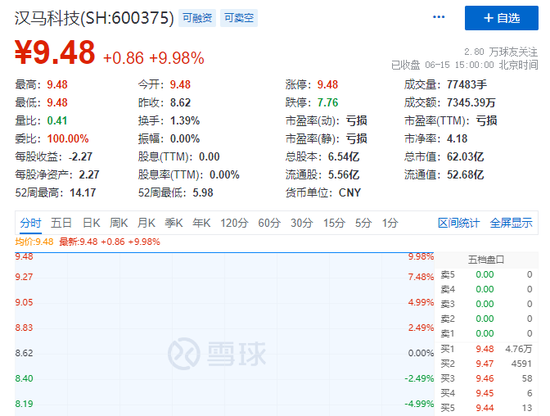Click the 流通值 value 52.68亿
The height and width of the screenshot is (416, 550).
coord(465,175)
